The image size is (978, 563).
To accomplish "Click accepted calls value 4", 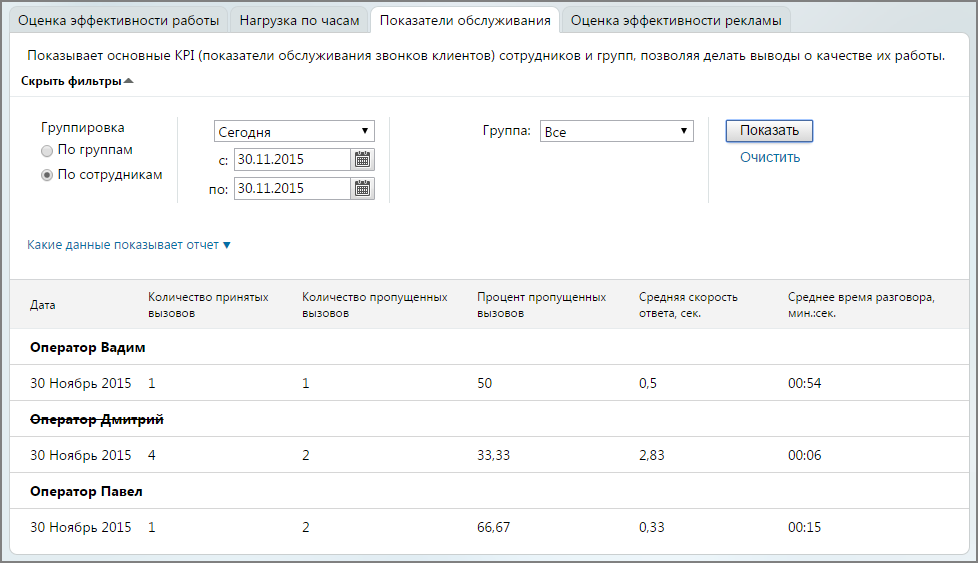I will (152, 455).
